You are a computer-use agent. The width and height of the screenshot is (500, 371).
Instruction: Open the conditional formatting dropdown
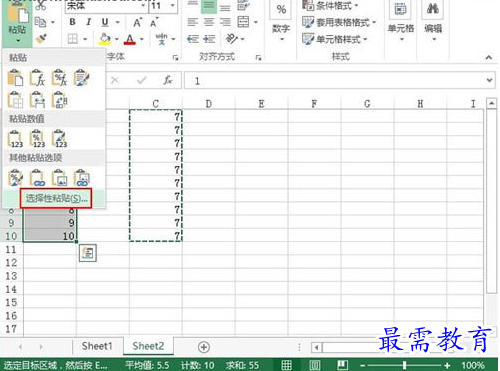pyautogui.click(x=330, y=6)
